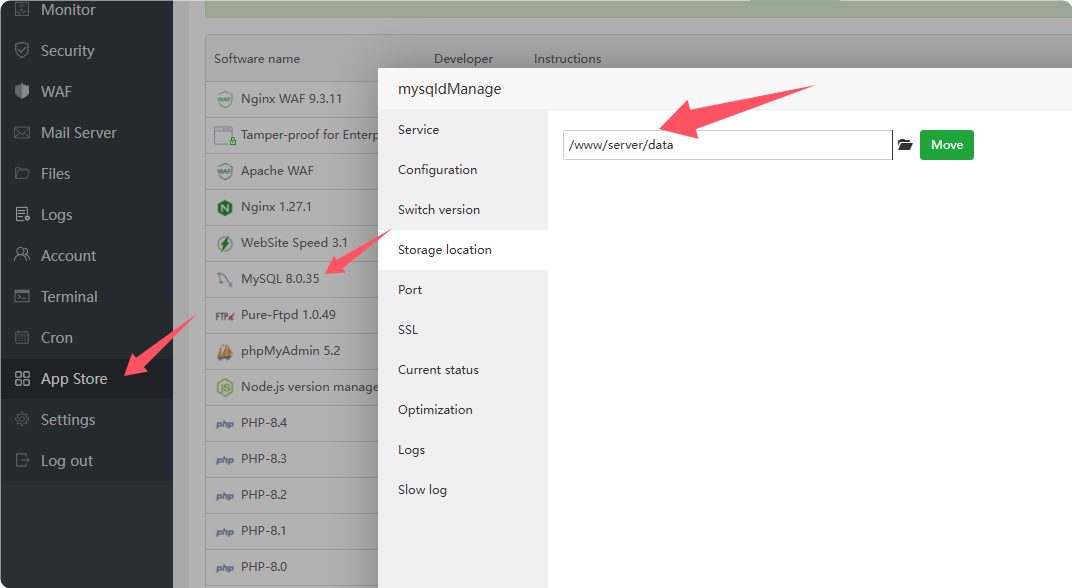Click the Terminal sidebar icon
The height and width of the screenshot is (588, 1072).
[x=22, y=296]
